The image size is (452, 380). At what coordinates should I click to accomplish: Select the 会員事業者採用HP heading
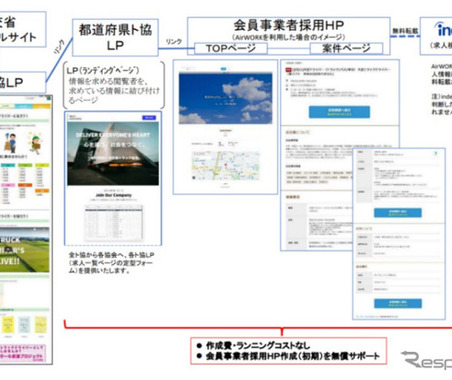[x=289, y=25]
